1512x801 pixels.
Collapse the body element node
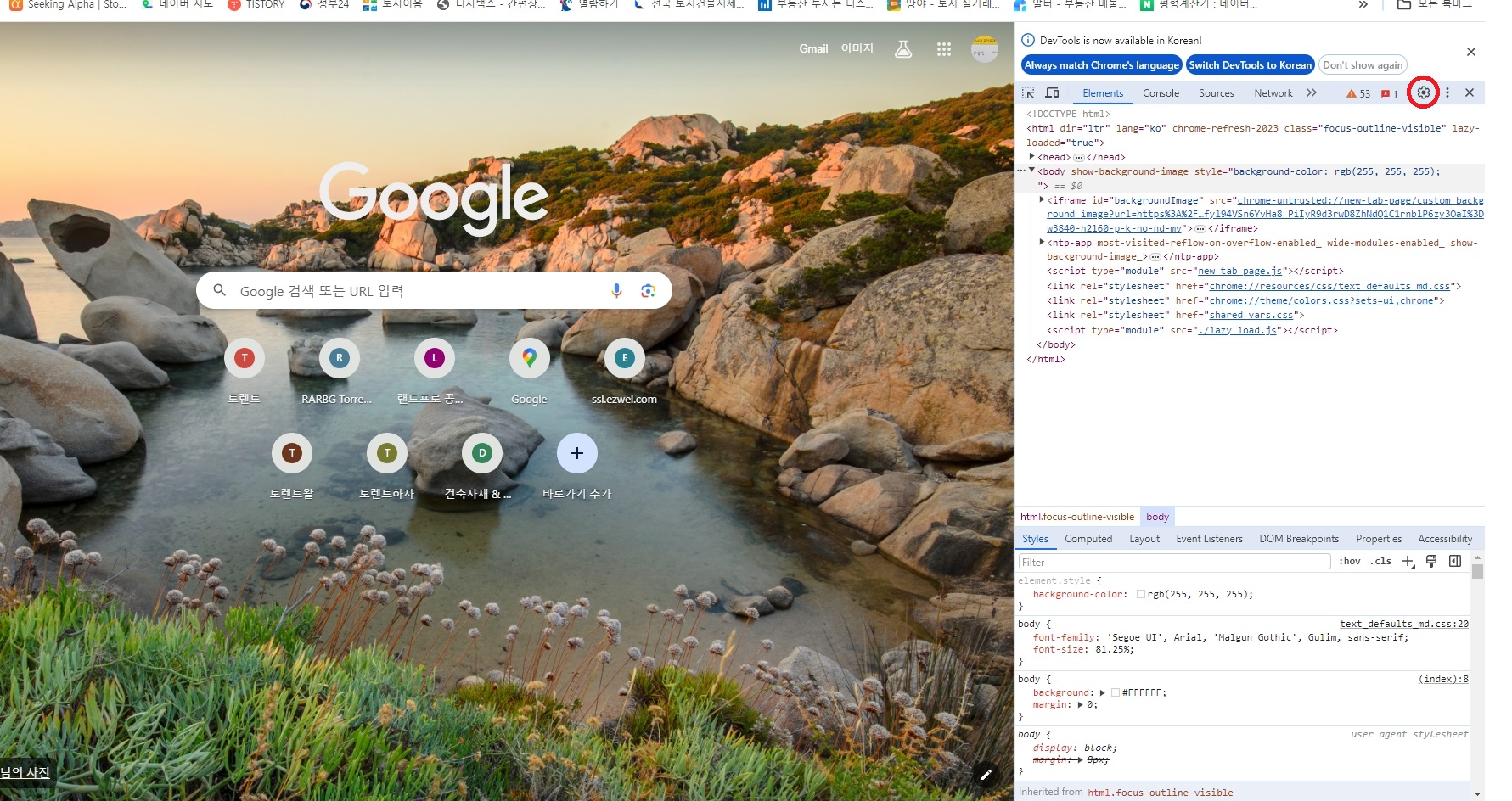pyautogui.click(x=1031, y=171)
